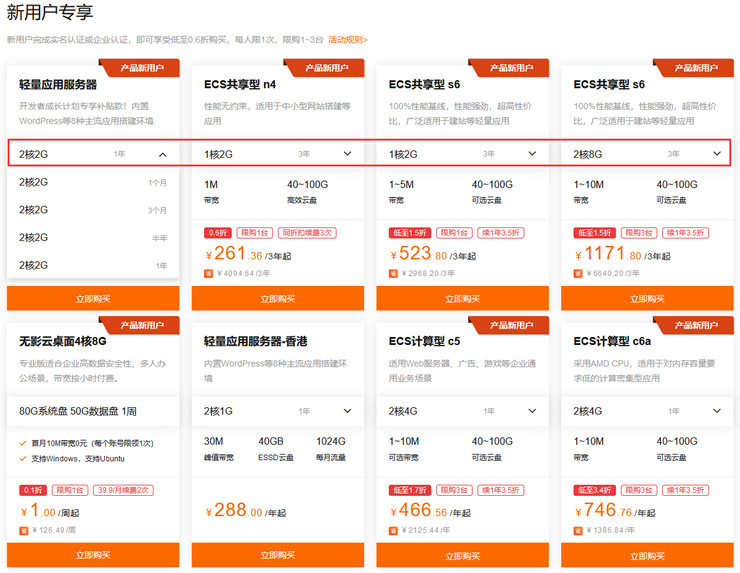Click the checkmark icon beside 支持Windows
Screen dimensions: 740x573
coord(23,458)
